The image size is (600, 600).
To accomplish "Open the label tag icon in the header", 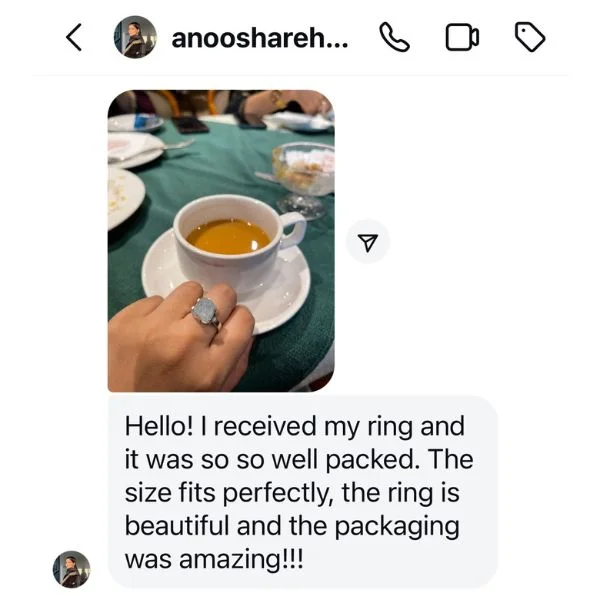I will point(530,37).
